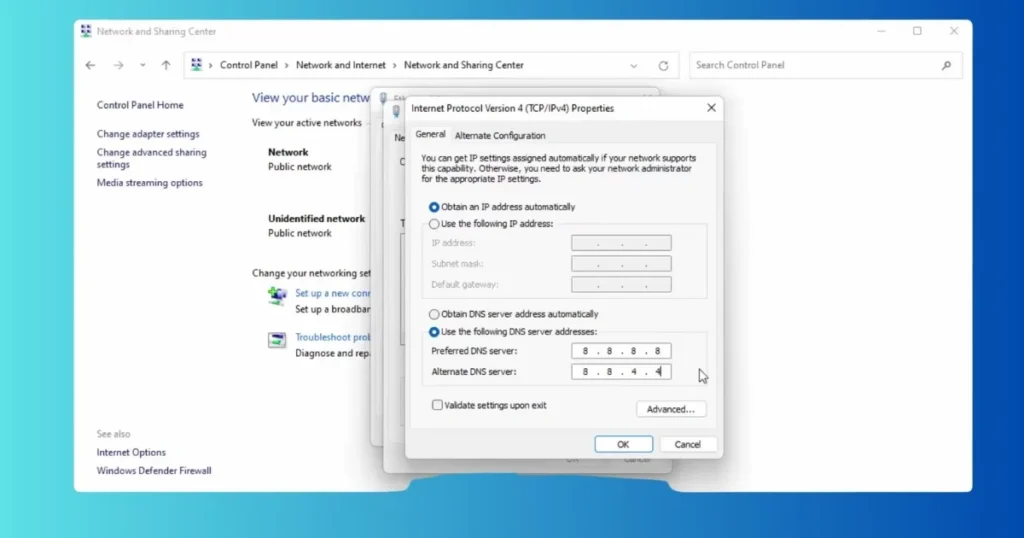
Task: Click the IP address input field
Action: tap(621, 243)
